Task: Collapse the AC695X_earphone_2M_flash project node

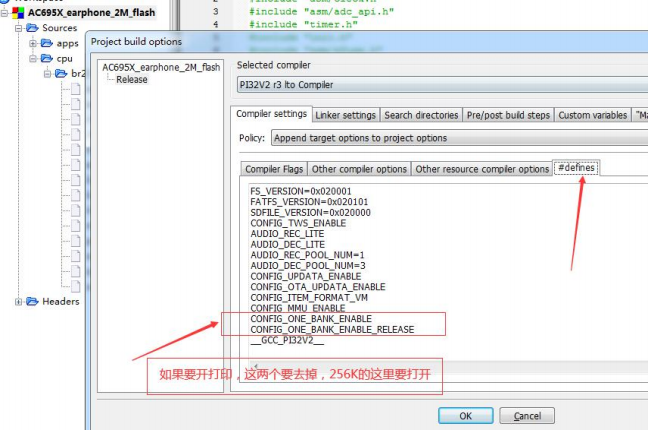Action: pyautogui.click(x=5, y=13)
